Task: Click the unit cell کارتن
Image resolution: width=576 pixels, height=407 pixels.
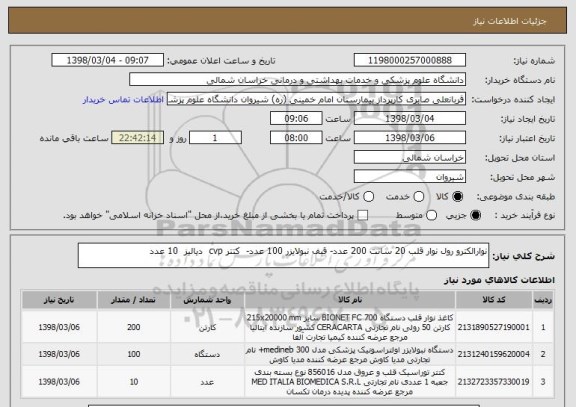Action: click(207, 327)
